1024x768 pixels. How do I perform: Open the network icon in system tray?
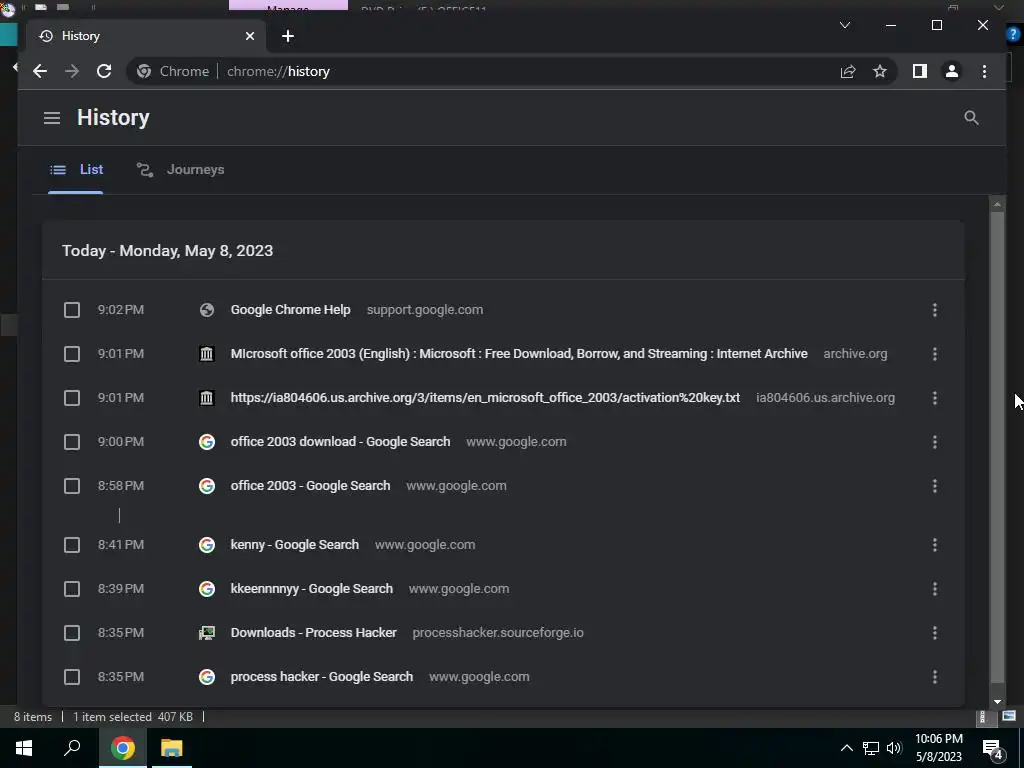click(x=871, y=748)
